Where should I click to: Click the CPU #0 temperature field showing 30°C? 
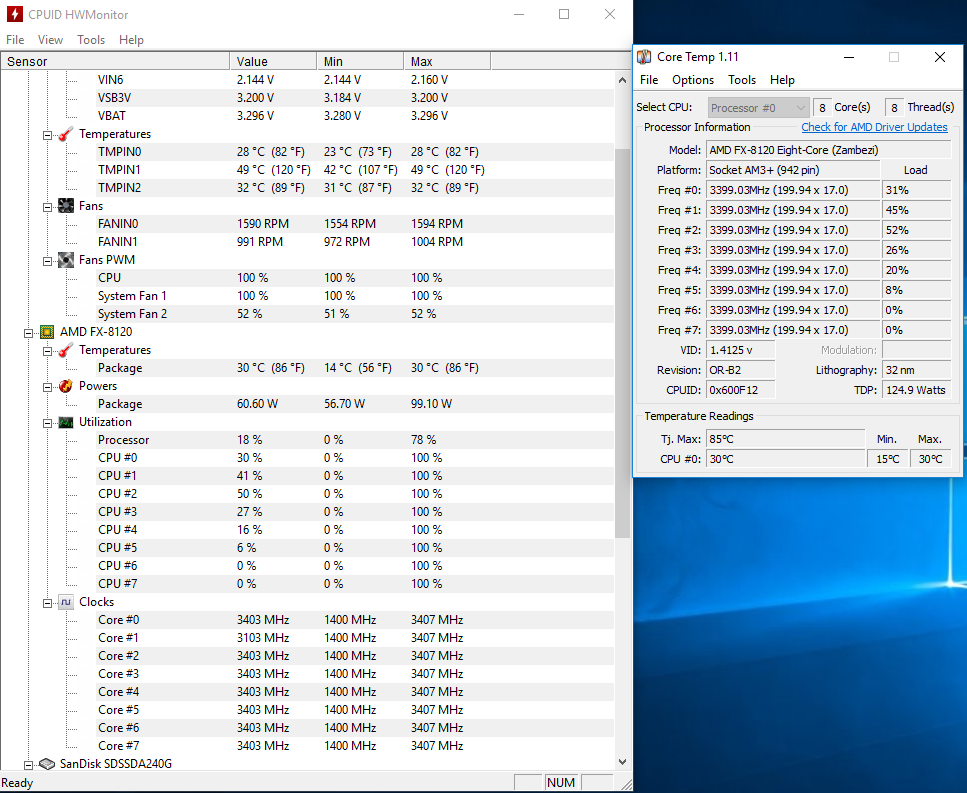click(x=785, y=459)
